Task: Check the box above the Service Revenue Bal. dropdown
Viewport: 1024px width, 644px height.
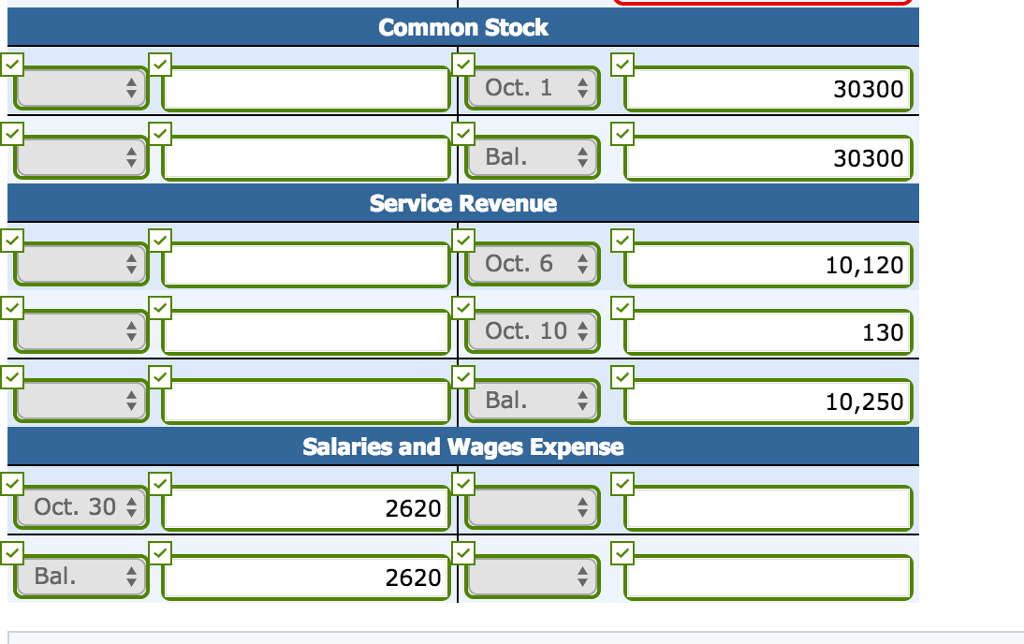Action: click(x=463, y=376)
